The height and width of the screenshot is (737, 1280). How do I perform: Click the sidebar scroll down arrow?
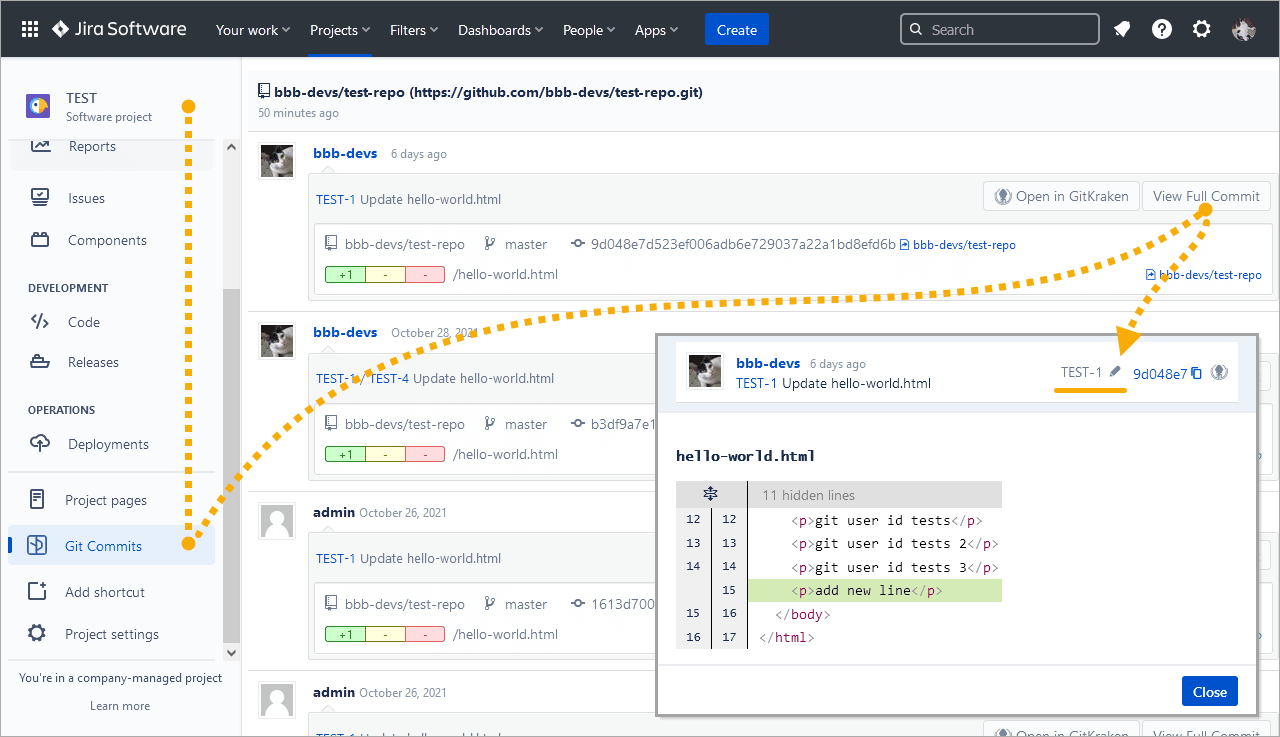pyautogui.click(x=232, y=652)
